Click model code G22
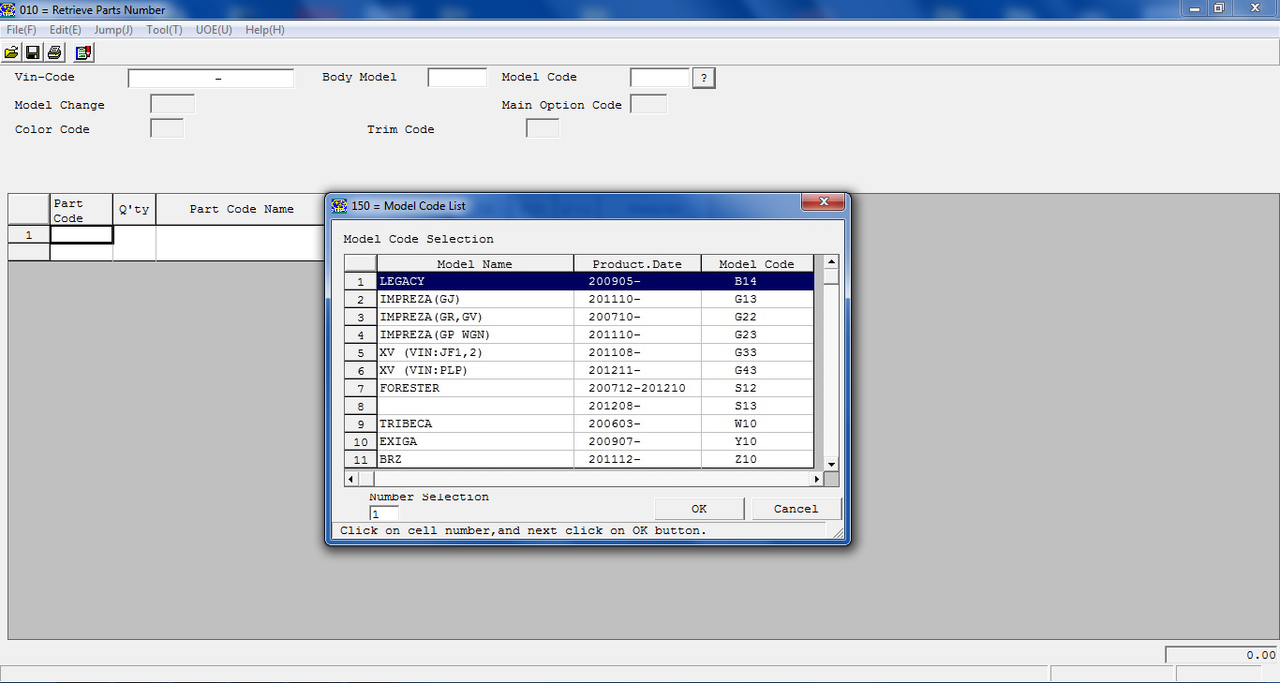 (x=745, y=317)
